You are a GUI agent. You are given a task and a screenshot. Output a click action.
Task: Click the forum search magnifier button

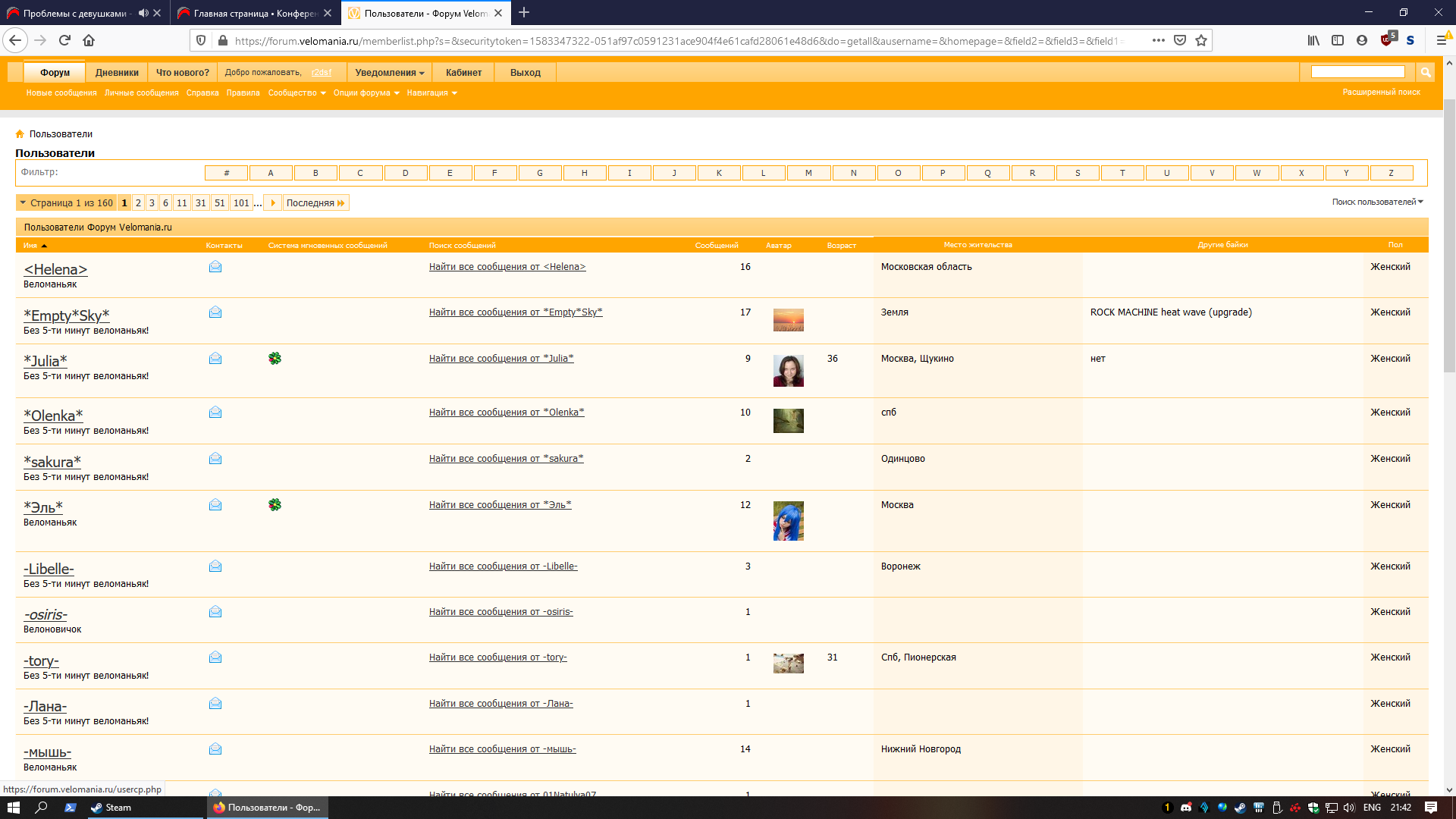click(x=1426, y=72)
